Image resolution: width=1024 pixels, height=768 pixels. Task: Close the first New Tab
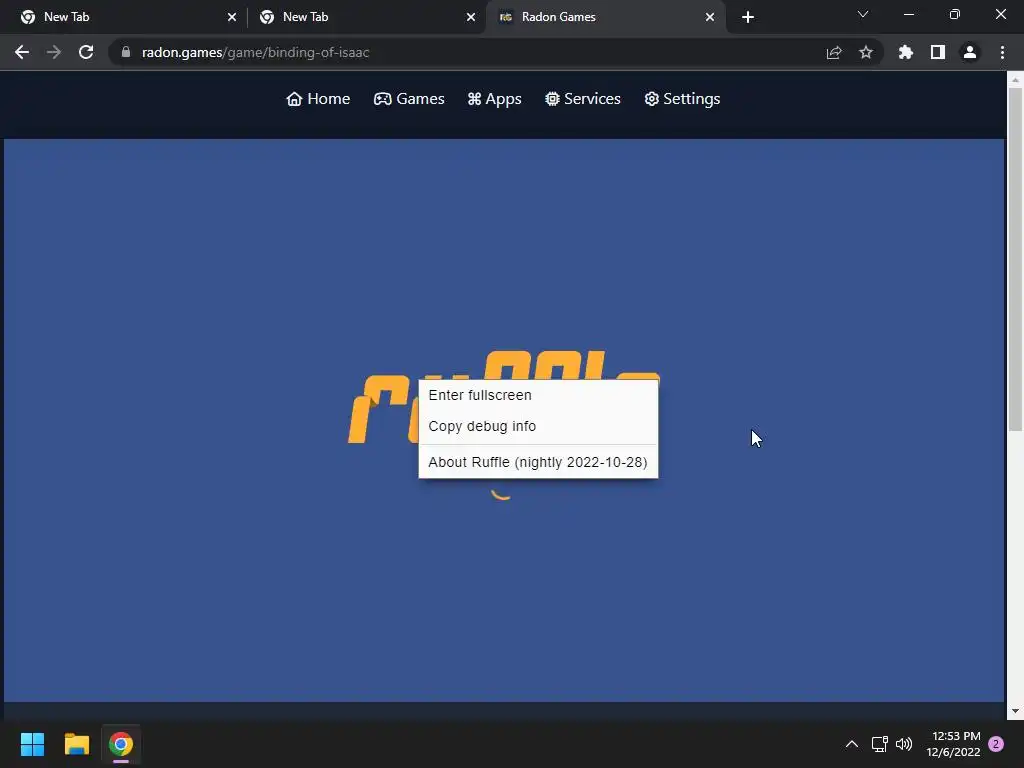[232, 17]
